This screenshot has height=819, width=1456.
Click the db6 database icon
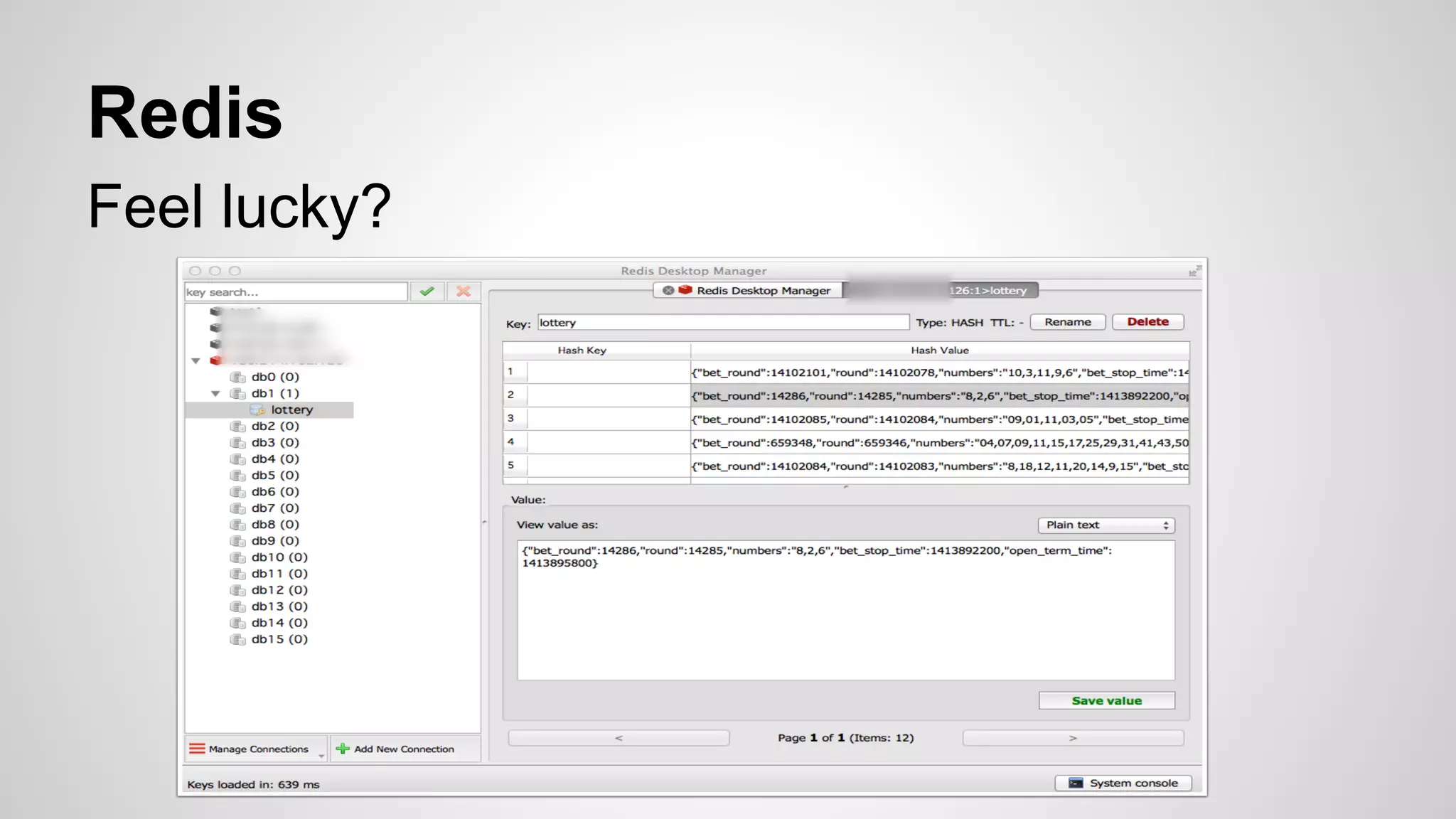(x=237, y=491)
